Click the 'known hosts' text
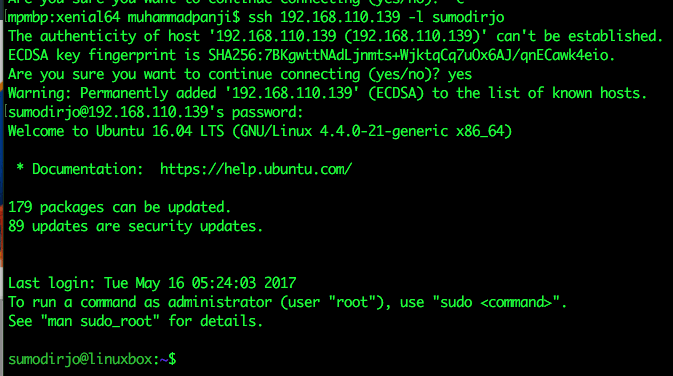Viewport: 673px width, 376px height. click(599, 93)
